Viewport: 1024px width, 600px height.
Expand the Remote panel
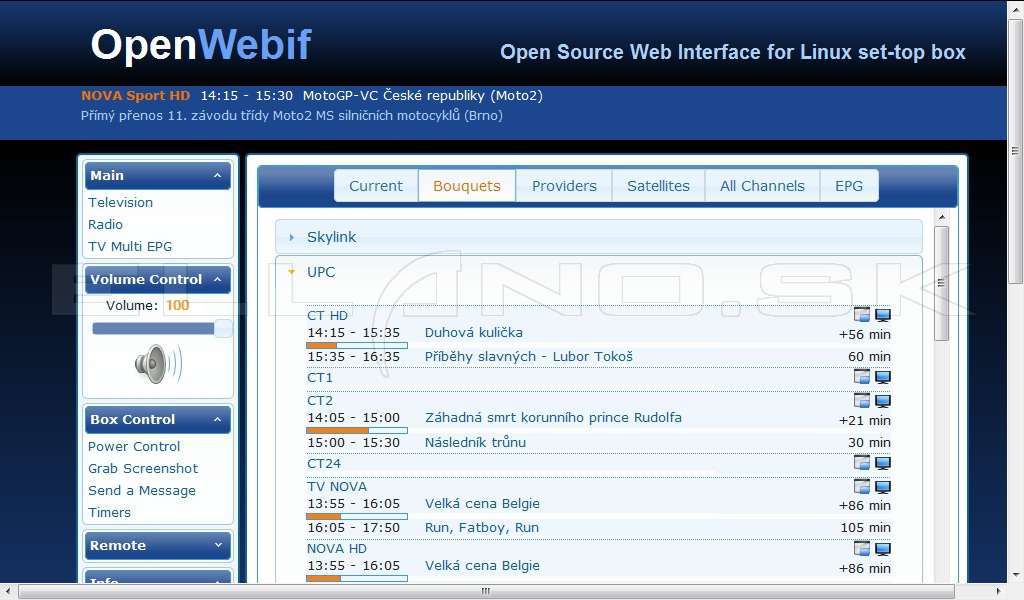pyautogui.click(x=218, y=545)
